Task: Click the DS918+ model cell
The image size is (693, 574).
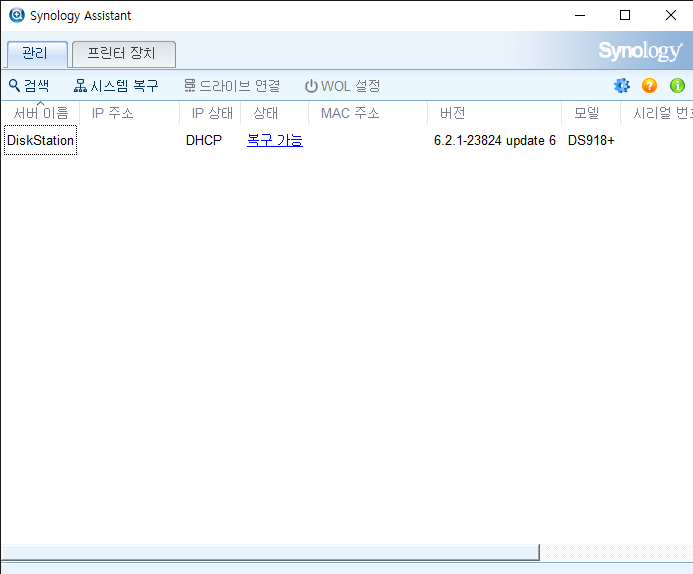Action: point(591,140)
